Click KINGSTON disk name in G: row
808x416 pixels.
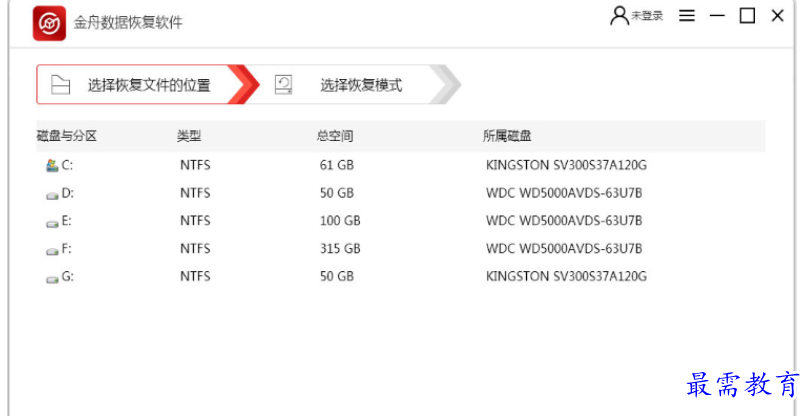click(566, 277)
